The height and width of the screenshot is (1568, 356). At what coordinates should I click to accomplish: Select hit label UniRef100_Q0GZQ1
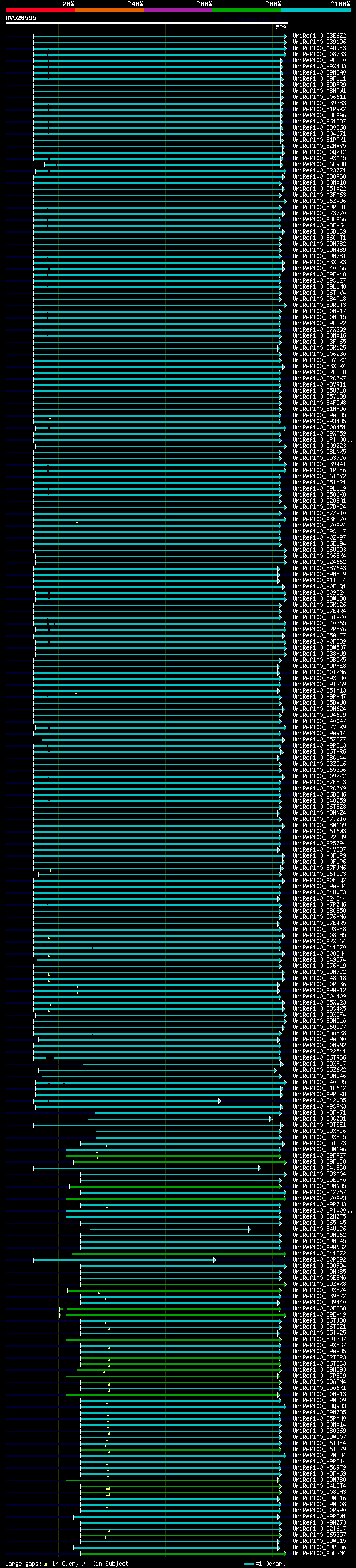pos(319,1119)
